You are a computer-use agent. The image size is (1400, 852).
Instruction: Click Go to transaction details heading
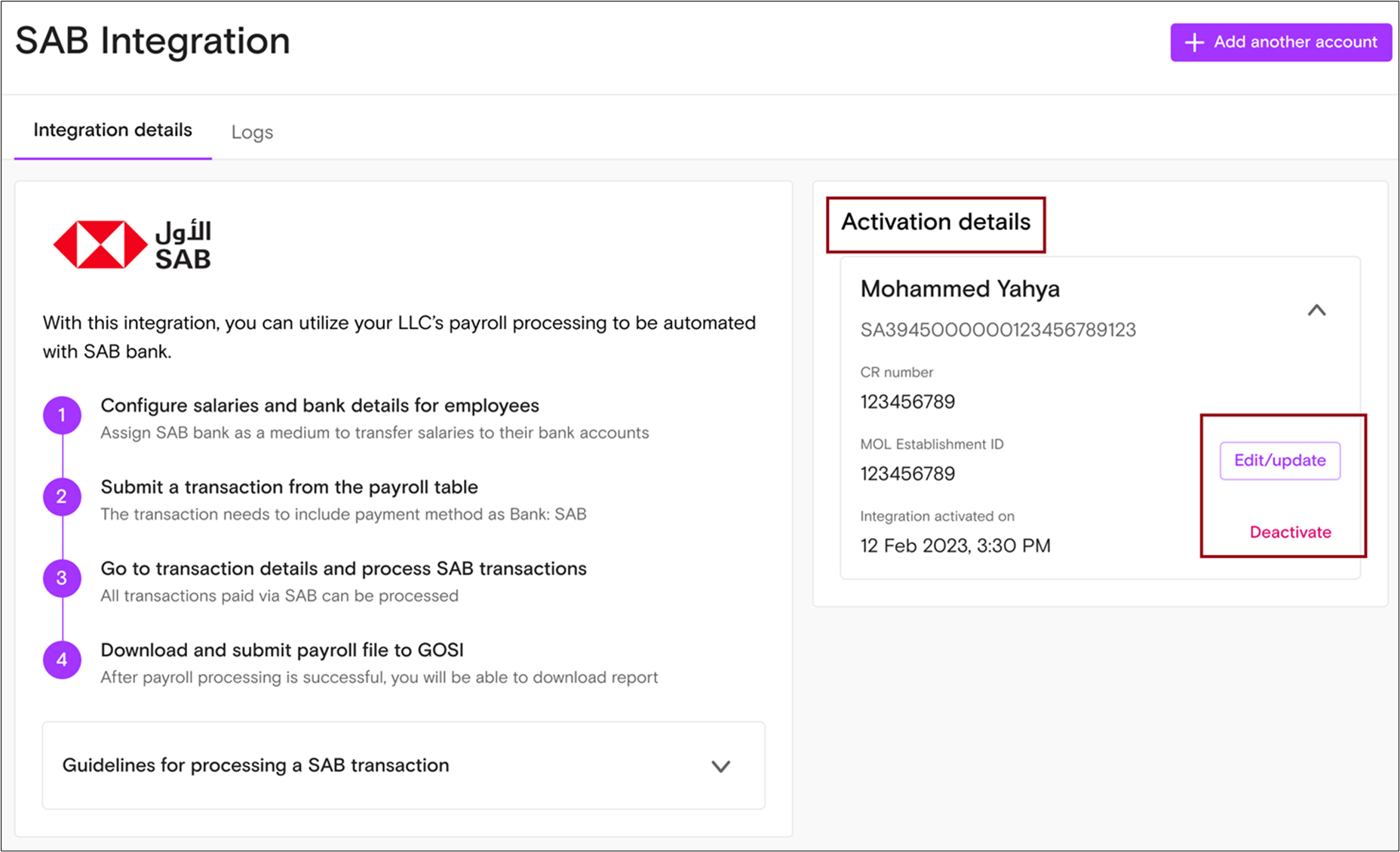(343, 568)
